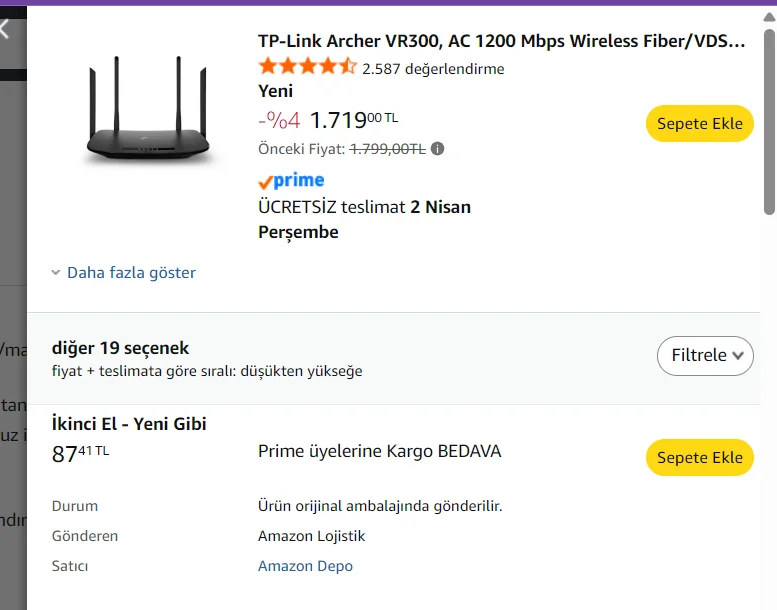Image resolution: width=777 pixels, height=610 pixels.
Task: Expand the Daha fazla göster section
Action: pyautogui.click(x=124, y=272)
